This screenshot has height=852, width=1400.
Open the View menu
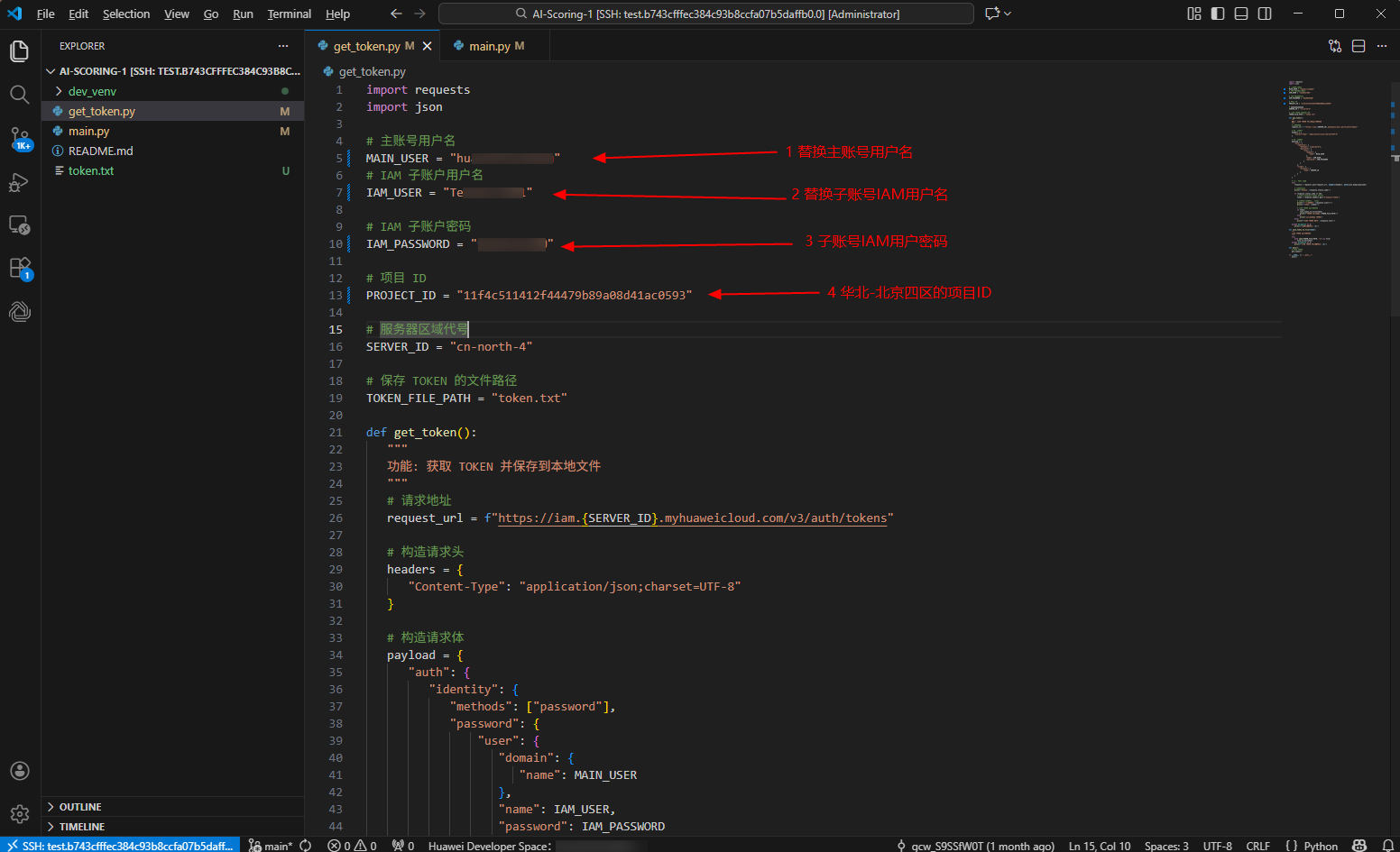[x=177, y=14]
